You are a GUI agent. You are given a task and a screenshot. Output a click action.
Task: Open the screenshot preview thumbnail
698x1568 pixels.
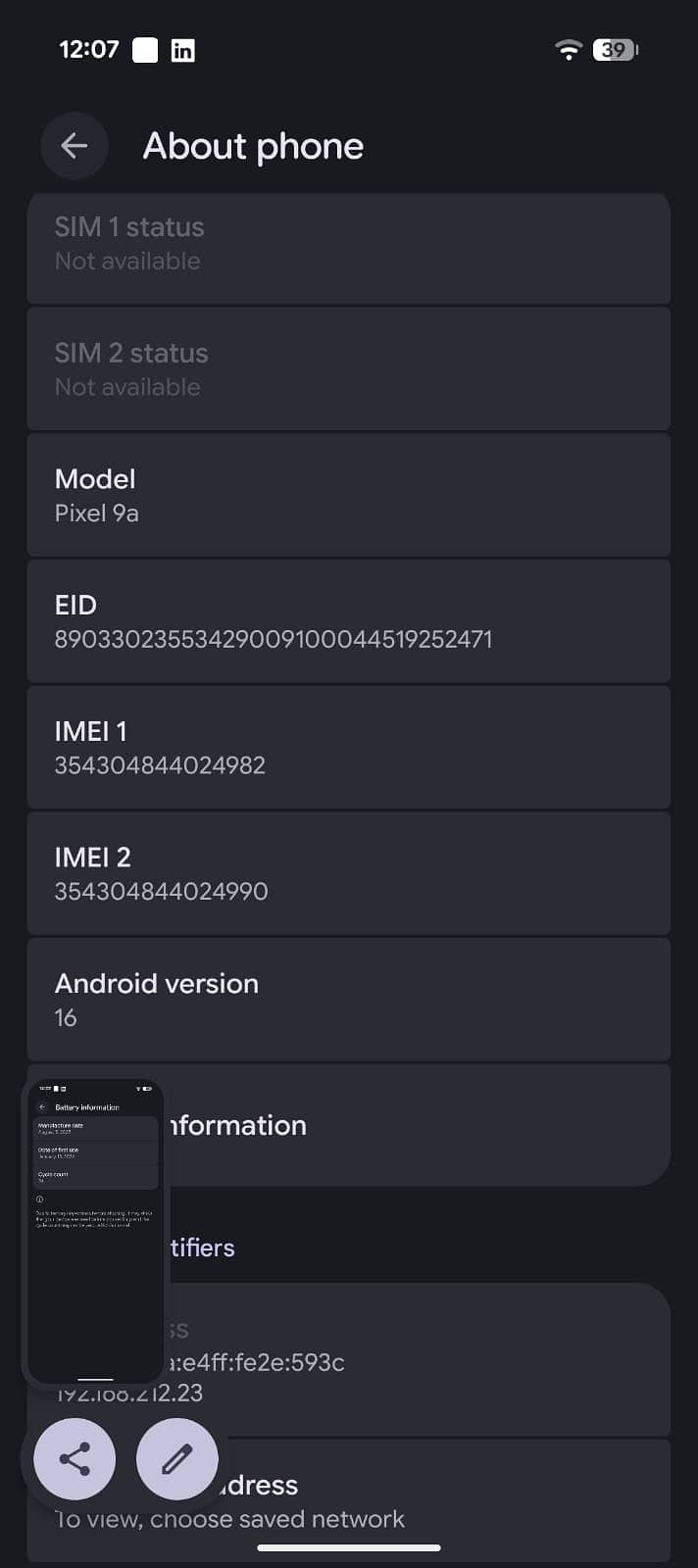click(x=95, y=1232)
